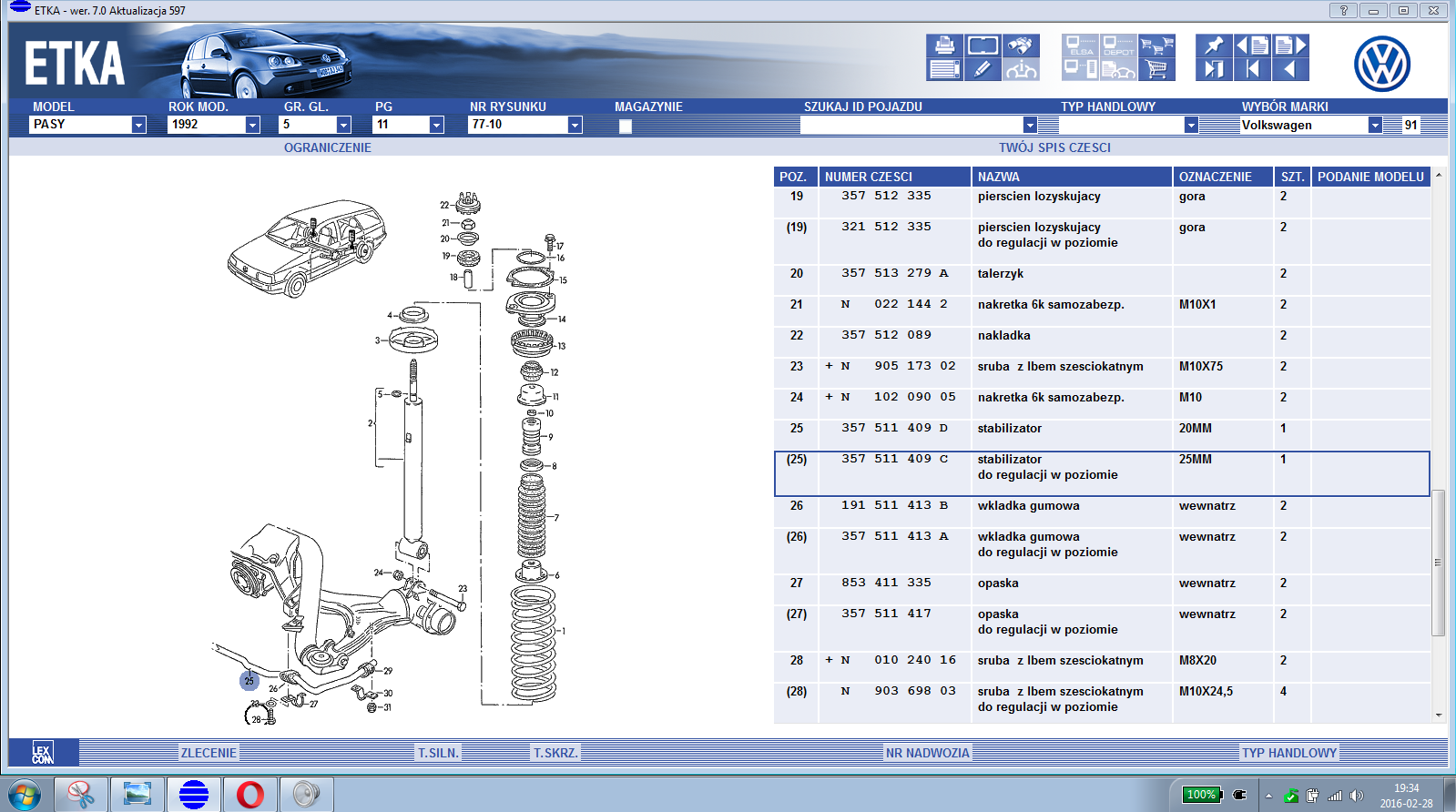Click the computer-to-server transfer icon
Viewport: 1456px width, 812px height.
click(1081, 69)
